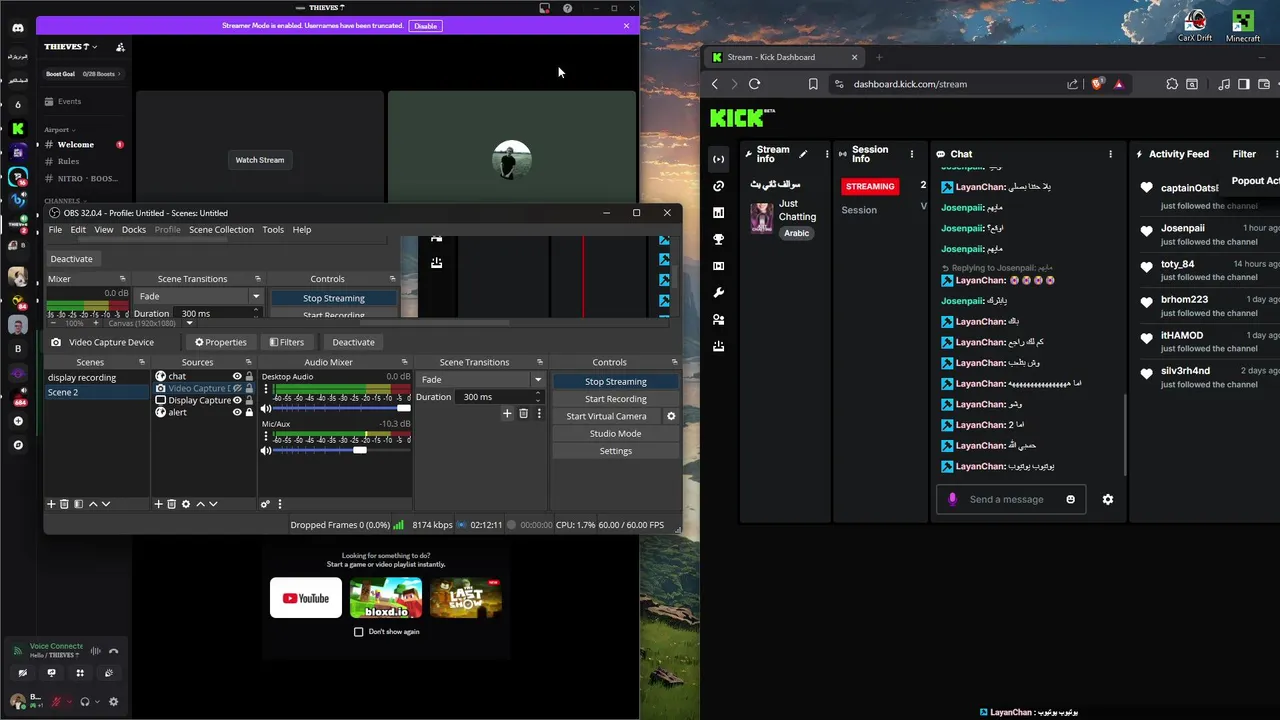
Task: Toggle visibility of Display Capture source
Action: point(237,400)
